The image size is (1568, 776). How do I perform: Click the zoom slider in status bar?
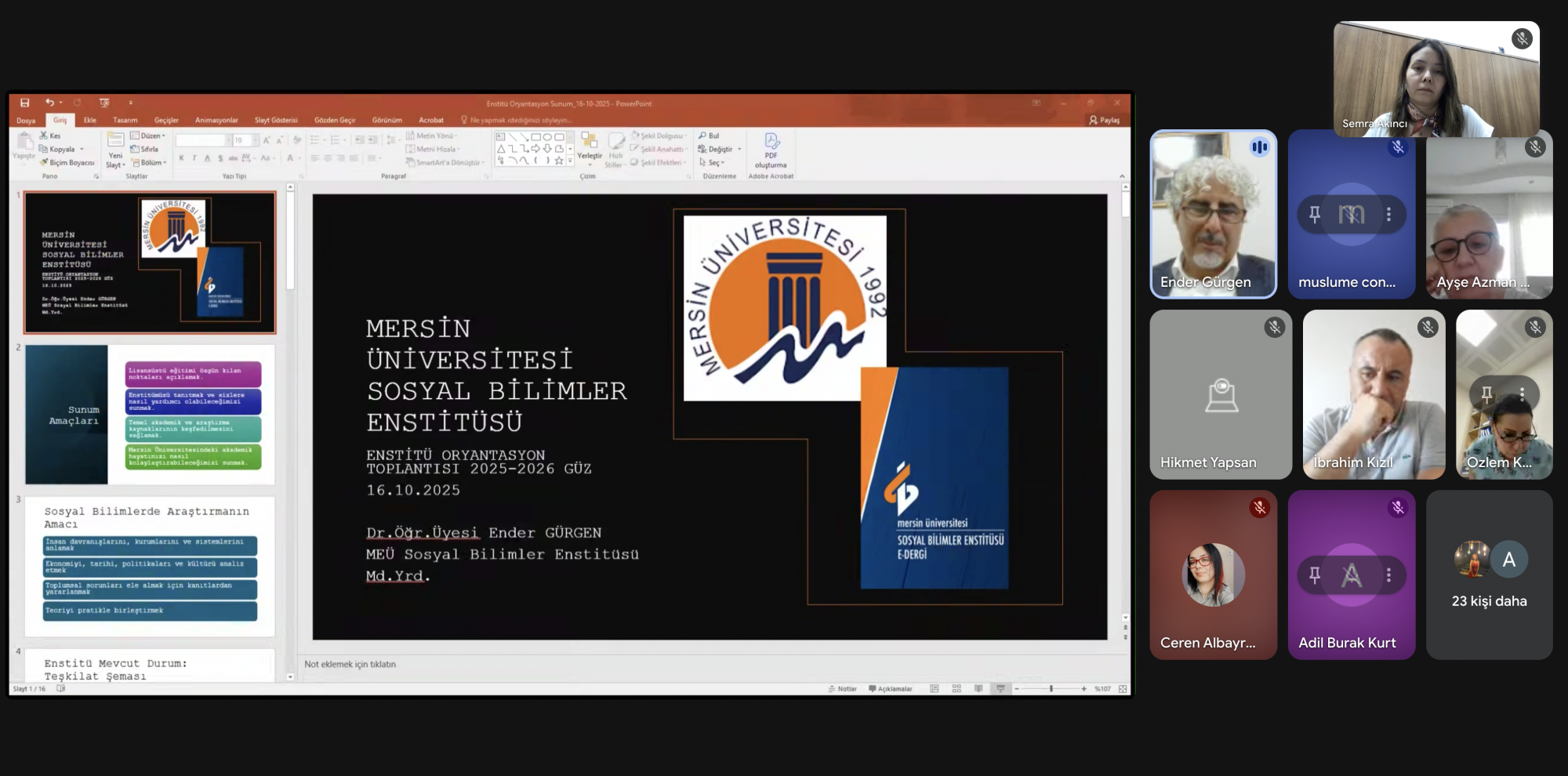1051,689
